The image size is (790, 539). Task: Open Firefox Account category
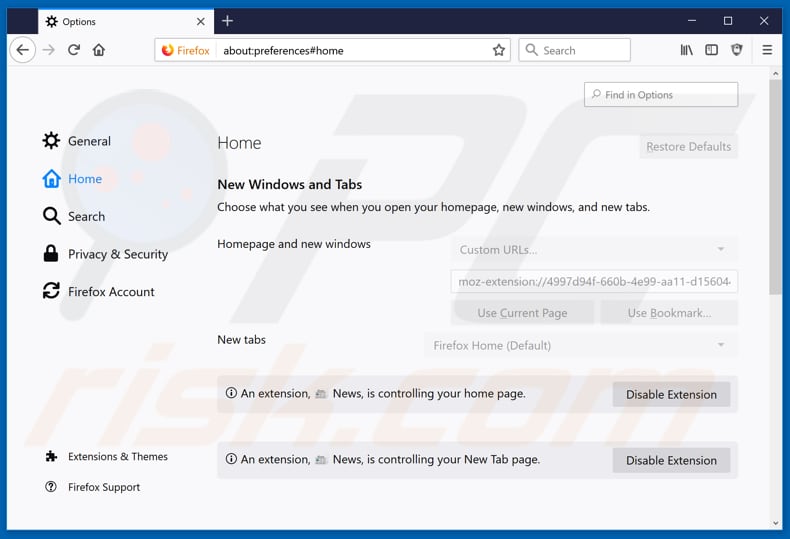coord(99,292)
